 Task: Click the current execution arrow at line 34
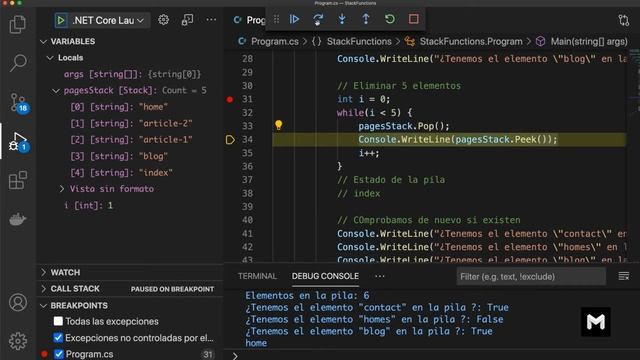230,140
